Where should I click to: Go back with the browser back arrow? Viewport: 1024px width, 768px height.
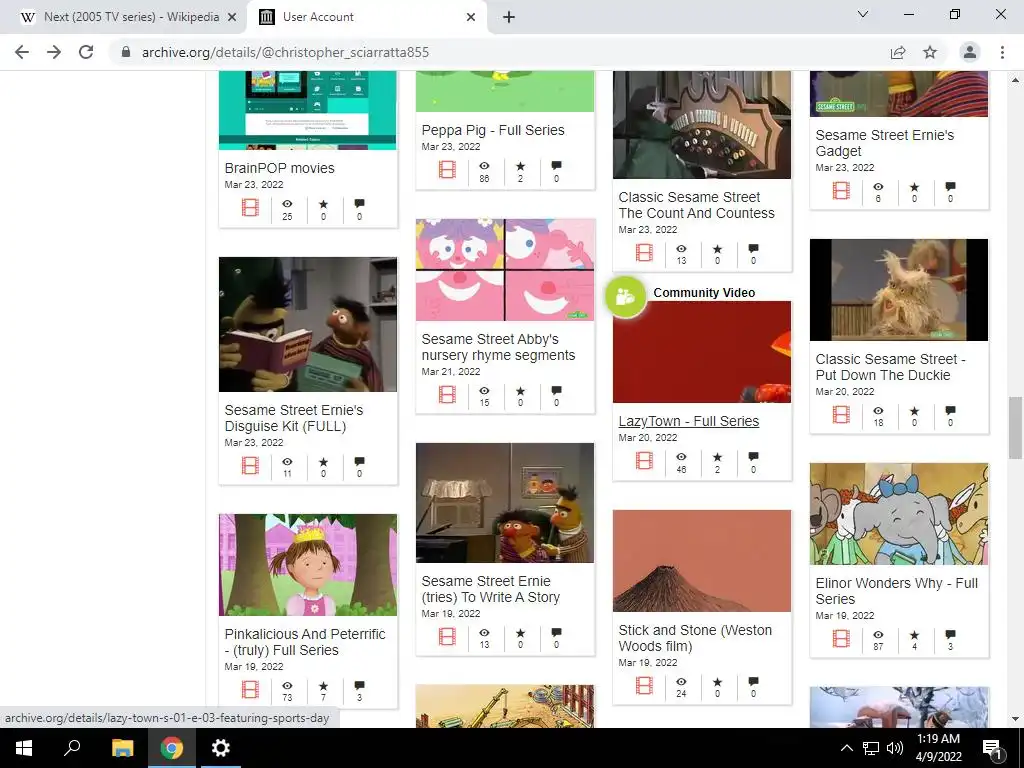tap(22, 52)
